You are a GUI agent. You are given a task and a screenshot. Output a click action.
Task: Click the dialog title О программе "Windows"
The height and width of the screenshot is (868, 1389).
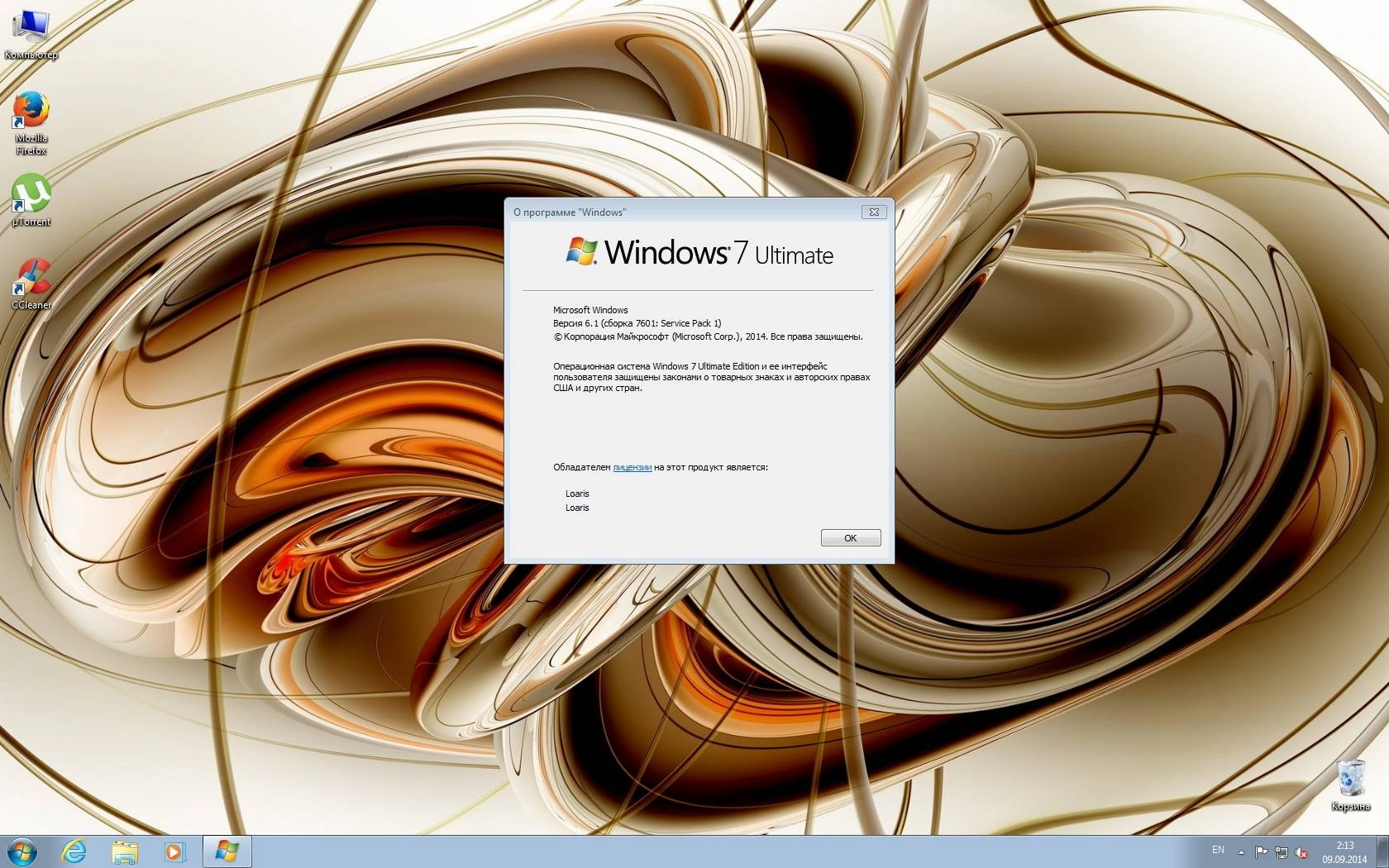570,212
